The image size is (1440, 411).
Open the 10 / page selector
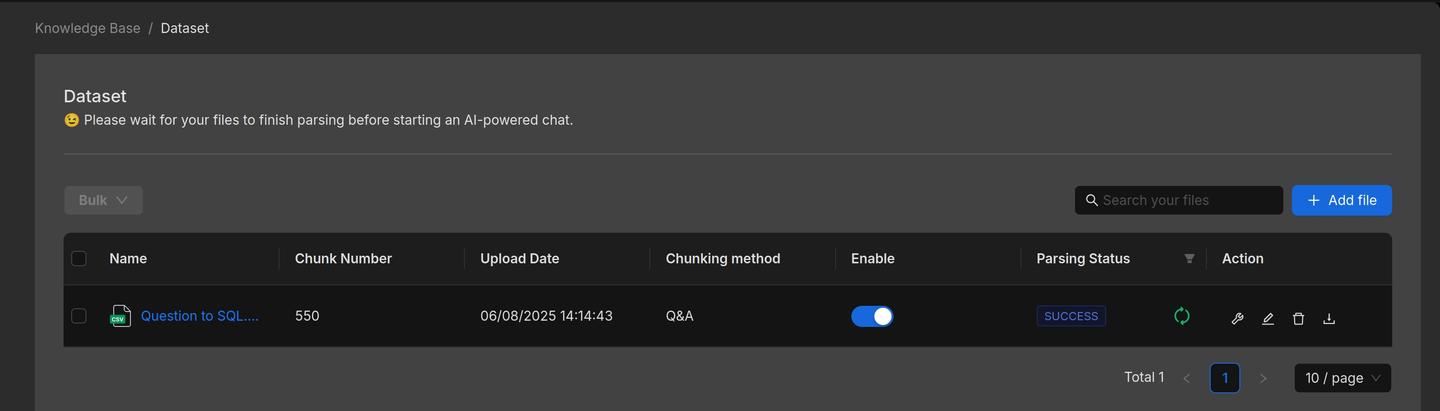(x=1342, y=377)
